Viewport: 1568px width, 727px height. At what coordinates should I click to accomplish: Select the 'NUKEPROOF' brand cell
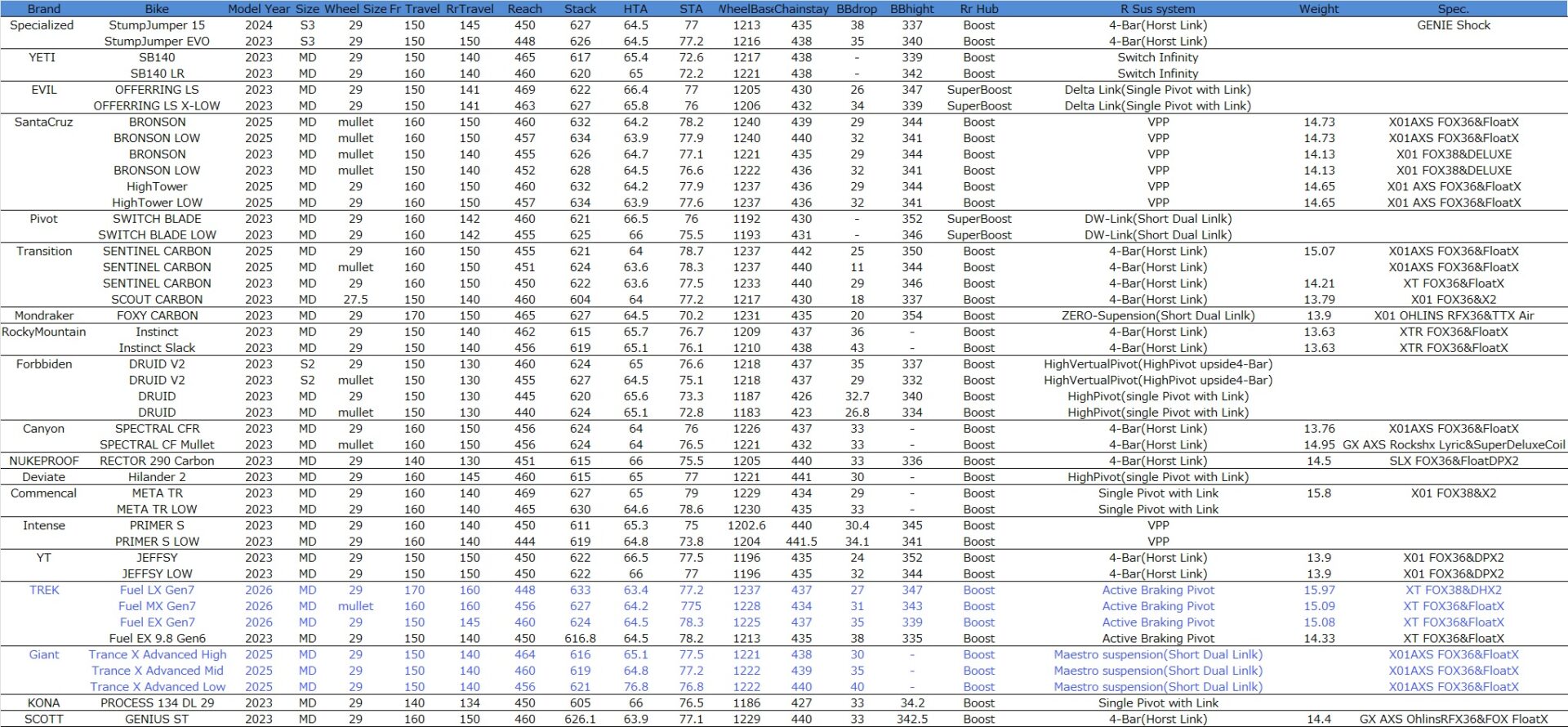click(44, 461)
